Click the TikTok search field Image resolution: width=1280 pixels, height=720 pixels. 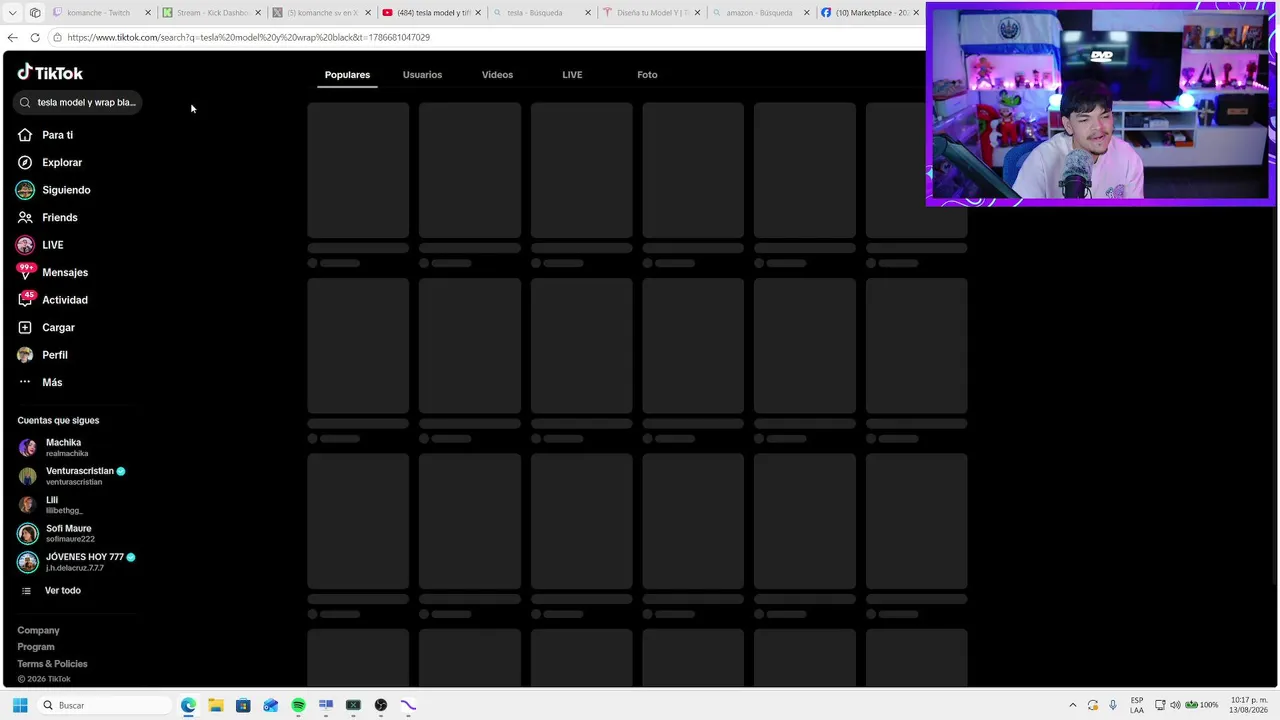[77, 102]
